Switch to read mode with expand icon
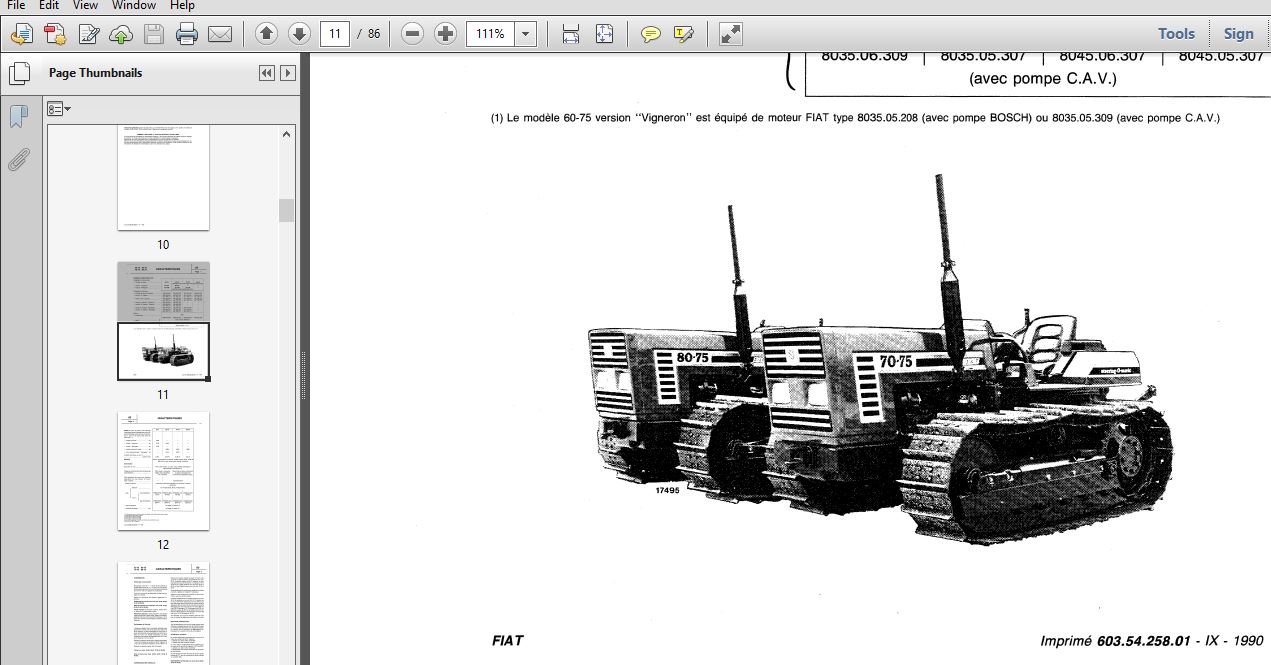 [731, 34]
